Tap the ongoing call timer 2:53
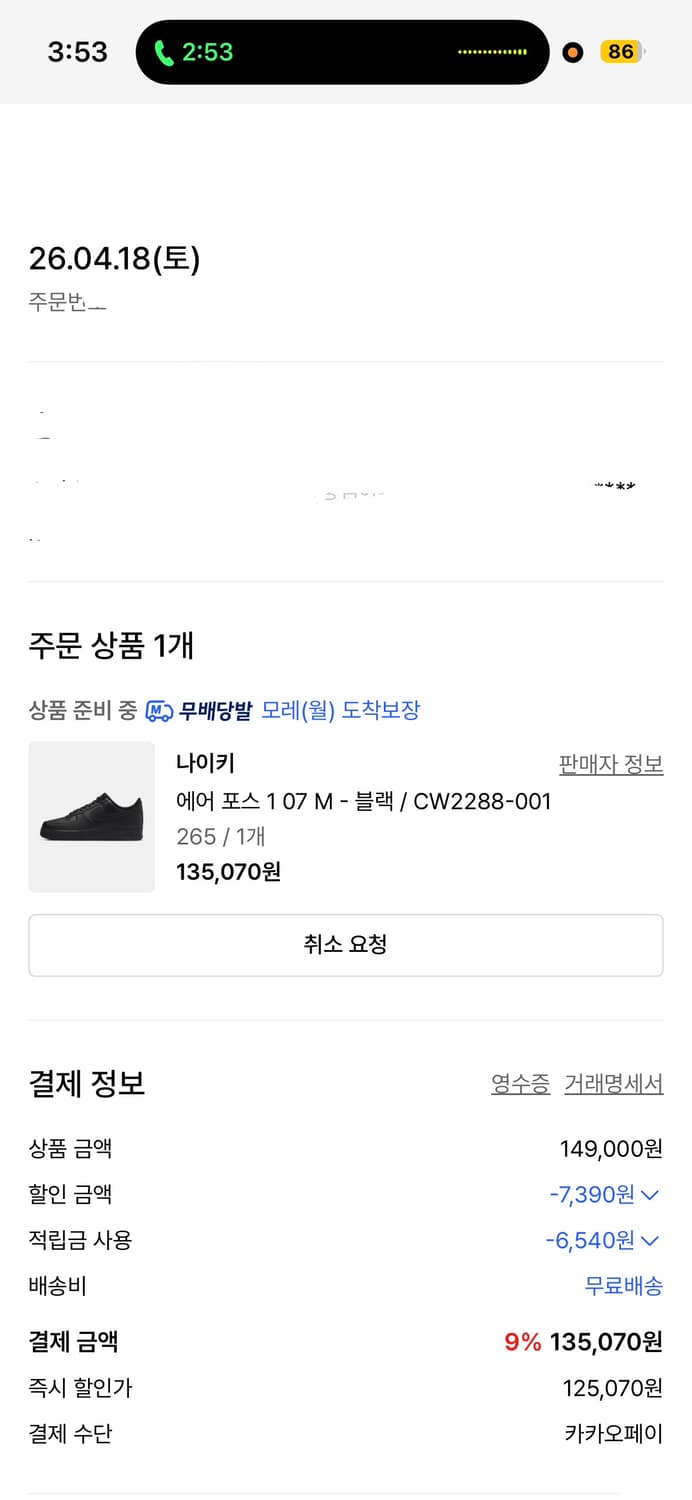This screenshot has height=1500, width=692. pyautogui.click(x=208, y=52)
